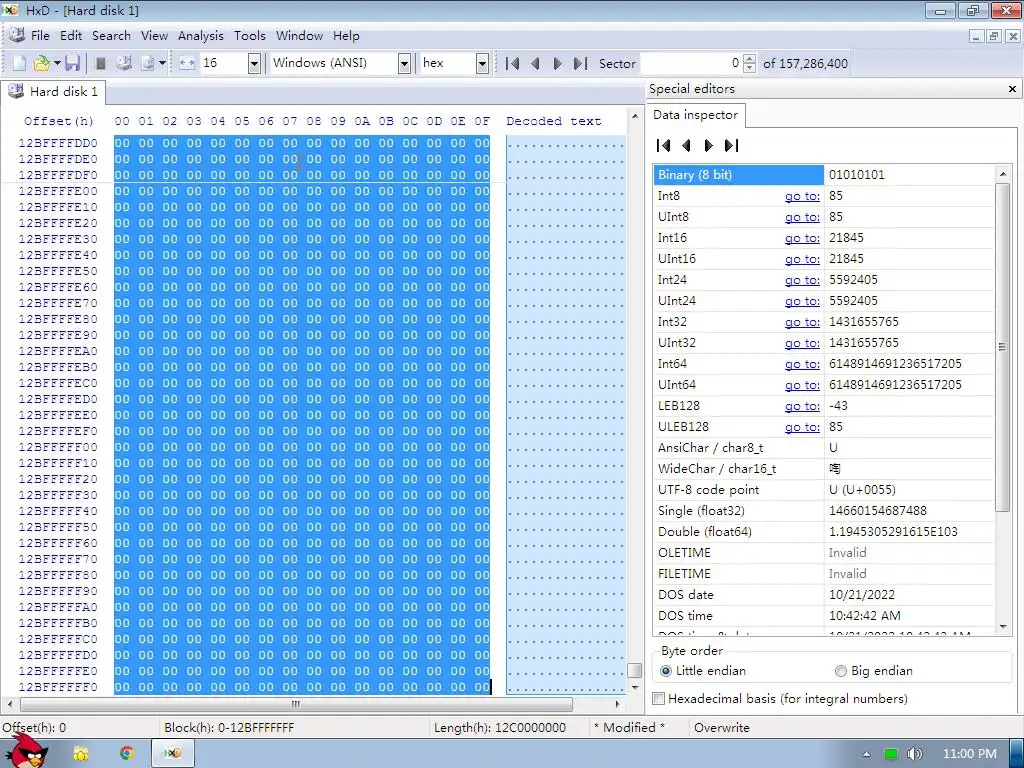The width and height of the screenshot is (1024, 768).
Task: Open the Analysis menu
Action: [200, 36]
